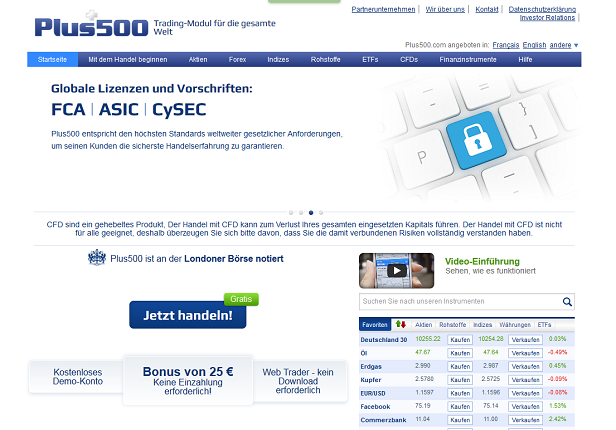Click the Kostenloses Demo-Konto box
616x430 pixels.
[78, 377]
